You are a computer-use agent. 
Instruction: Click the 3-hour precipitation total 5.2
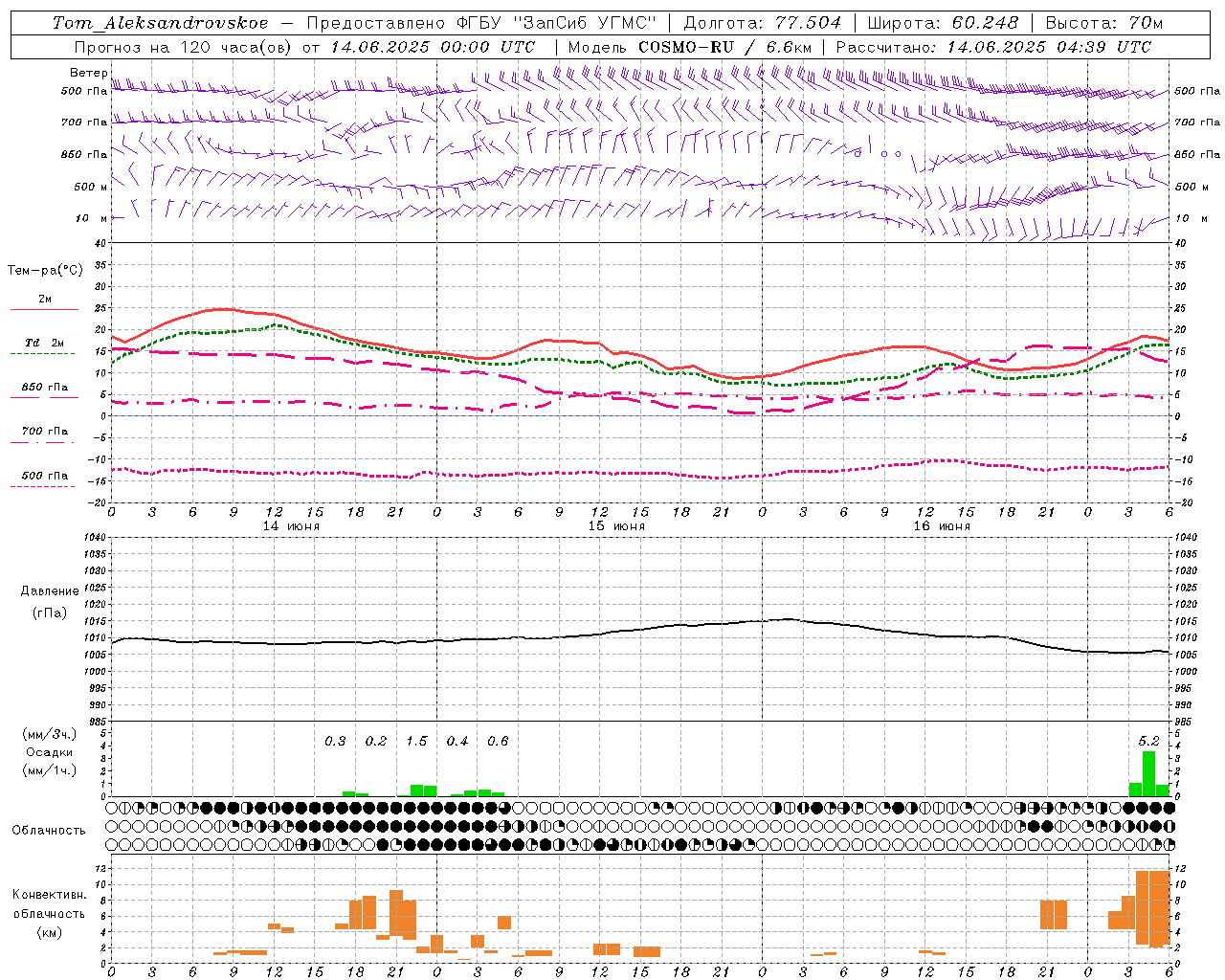pos(1148,742)
